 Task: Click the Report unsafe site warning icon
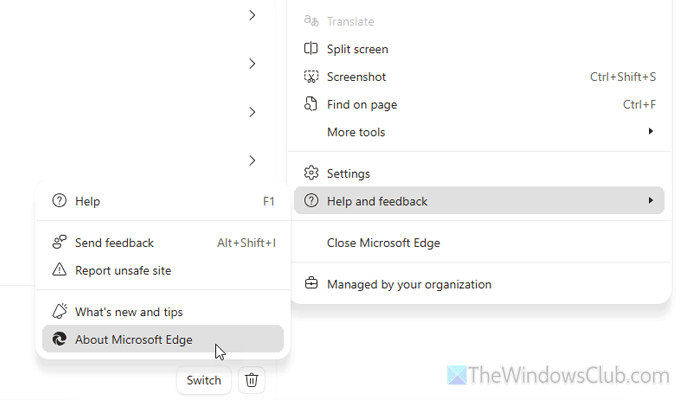tap(59, 270)
